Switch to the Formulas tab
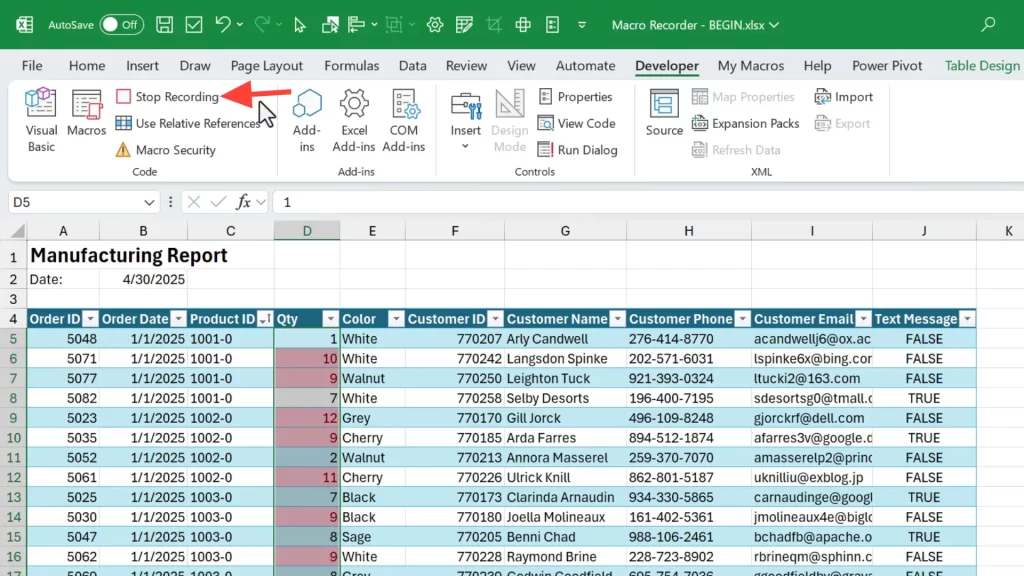 pyautogui.click(x=351, y=66)
